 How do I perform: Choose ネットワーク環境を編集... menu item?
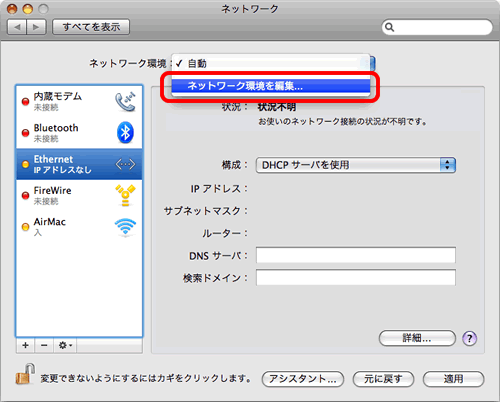tap(271, 86)
